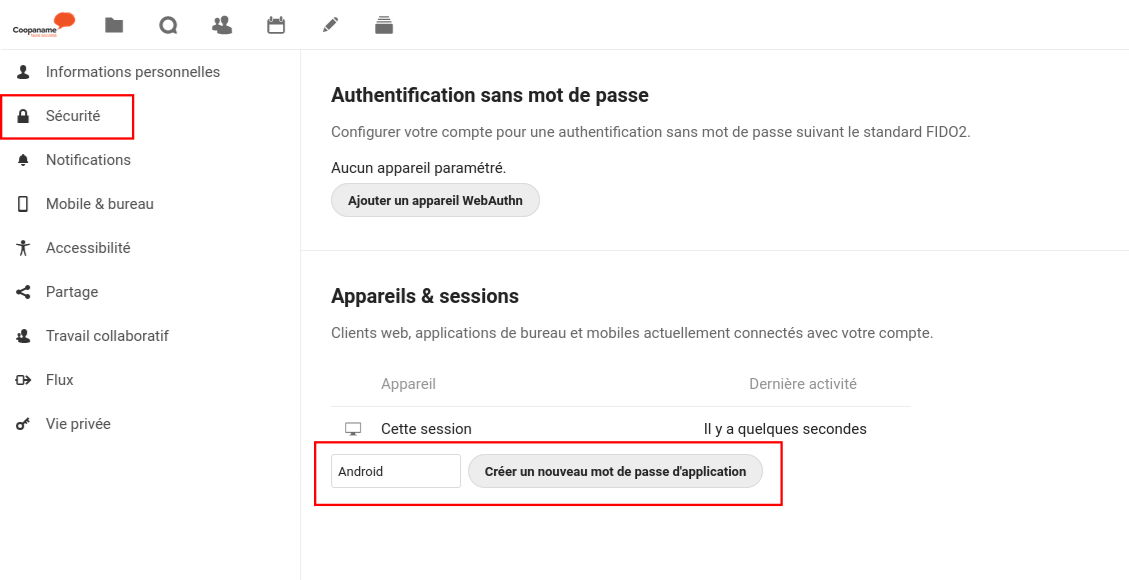Go to Notifications settings
This screenshot has width=1129, height=580.
pyautogui.click(x=88, y=160)
